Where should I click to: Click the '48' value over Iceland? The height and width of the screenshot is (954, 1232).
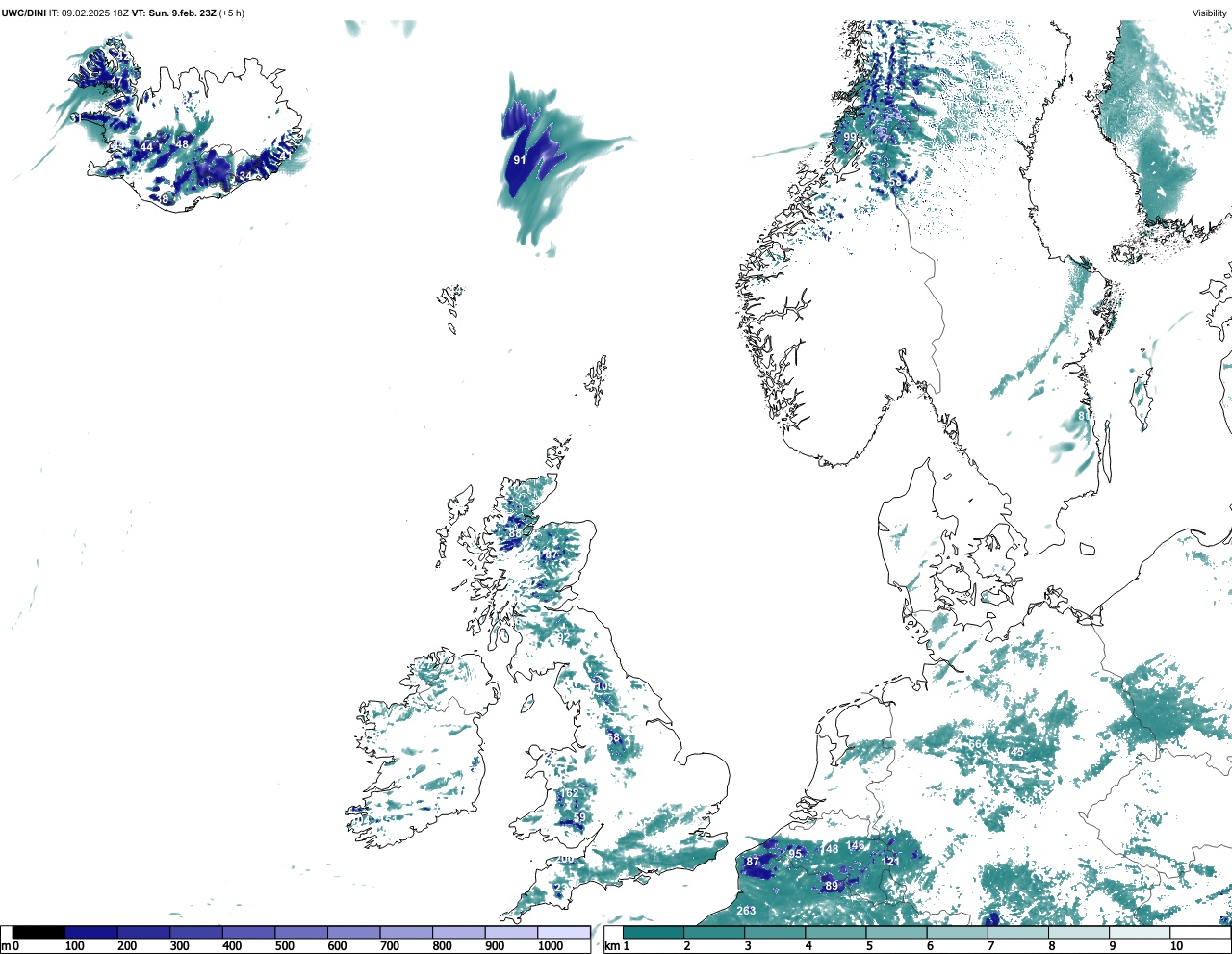pyautogui.click(x=182, y=144)
